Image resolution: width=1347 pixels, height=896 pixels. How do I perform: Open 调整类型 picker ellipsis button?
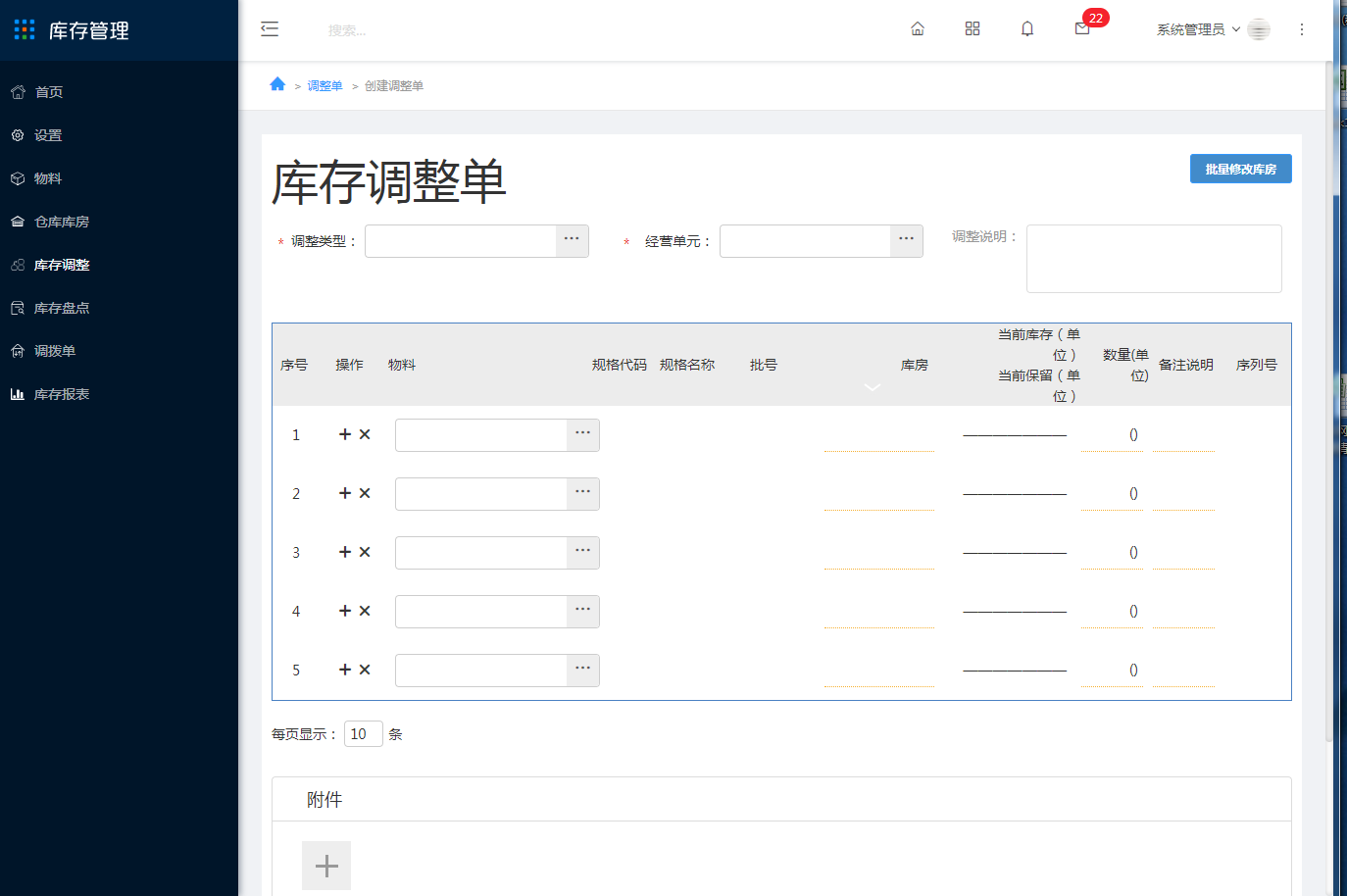pos(573,241)
